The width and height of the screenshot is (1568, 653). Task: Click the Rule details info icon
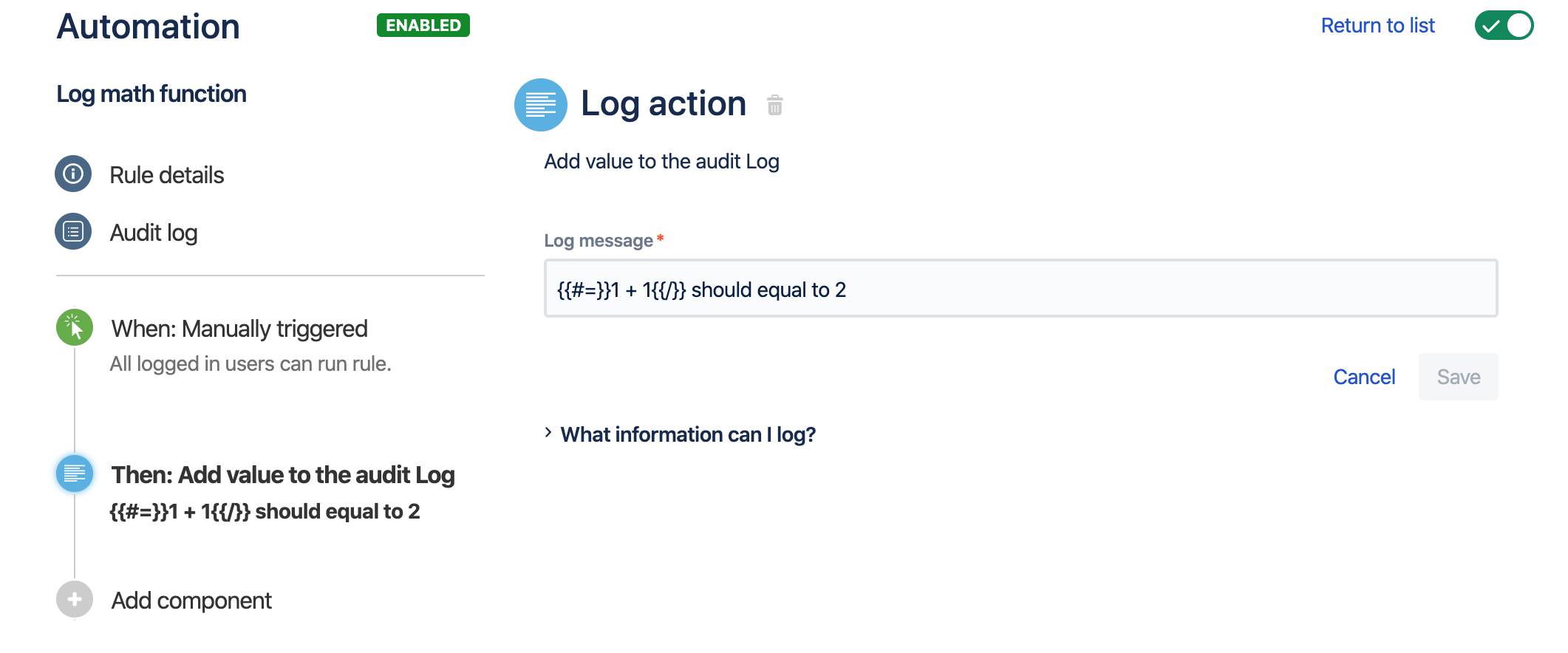coord(73,174)
